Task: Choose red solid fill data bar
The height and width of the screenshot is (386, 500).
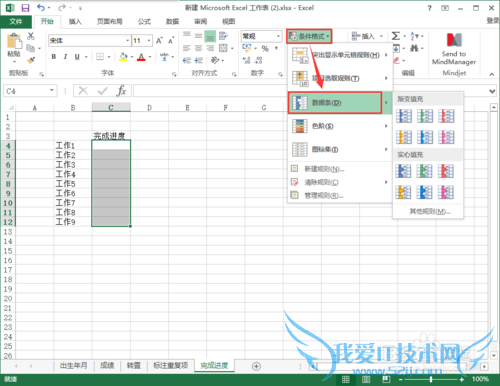Action: point(446,171)
